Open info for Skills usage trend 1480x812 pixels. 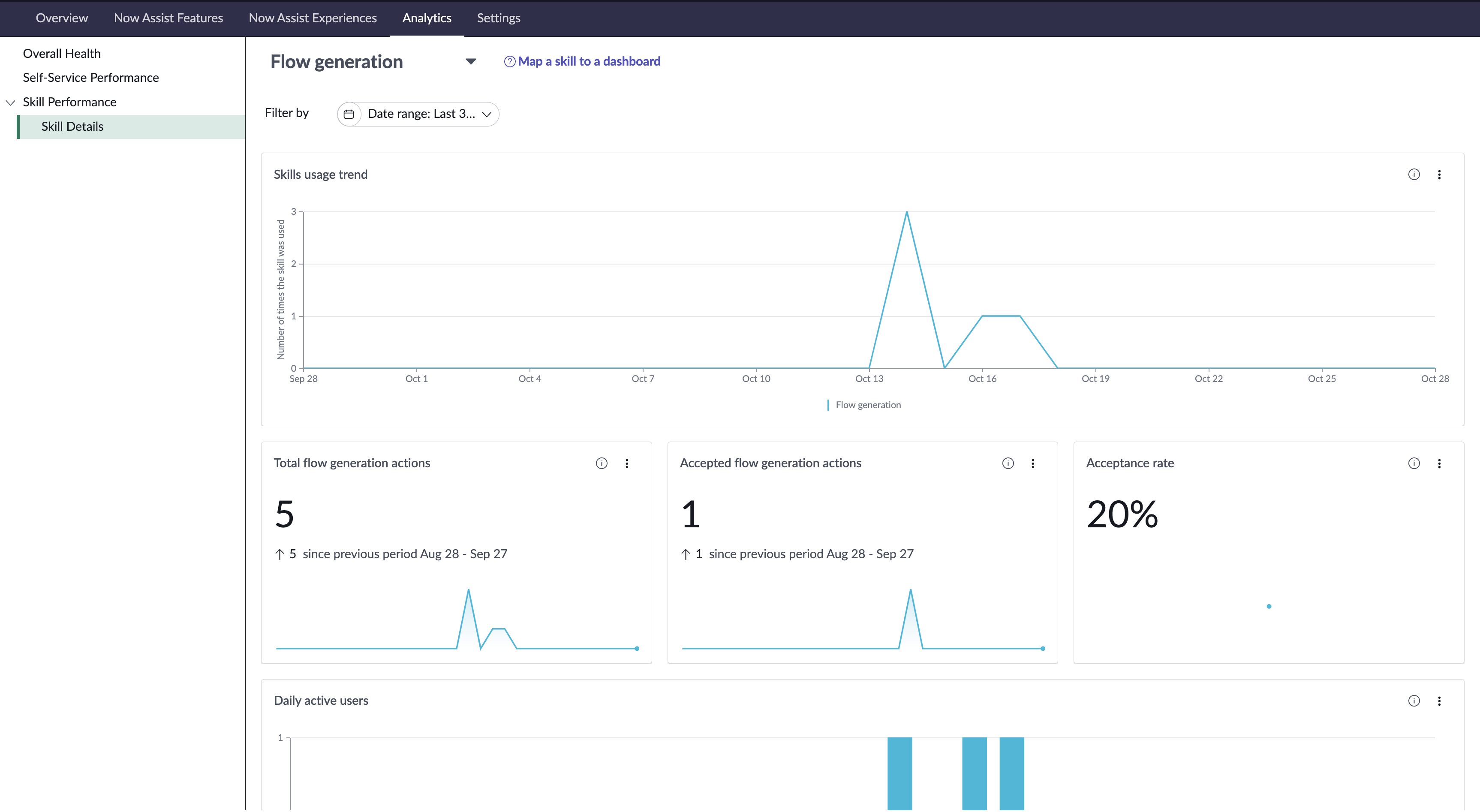[1414, 174]
